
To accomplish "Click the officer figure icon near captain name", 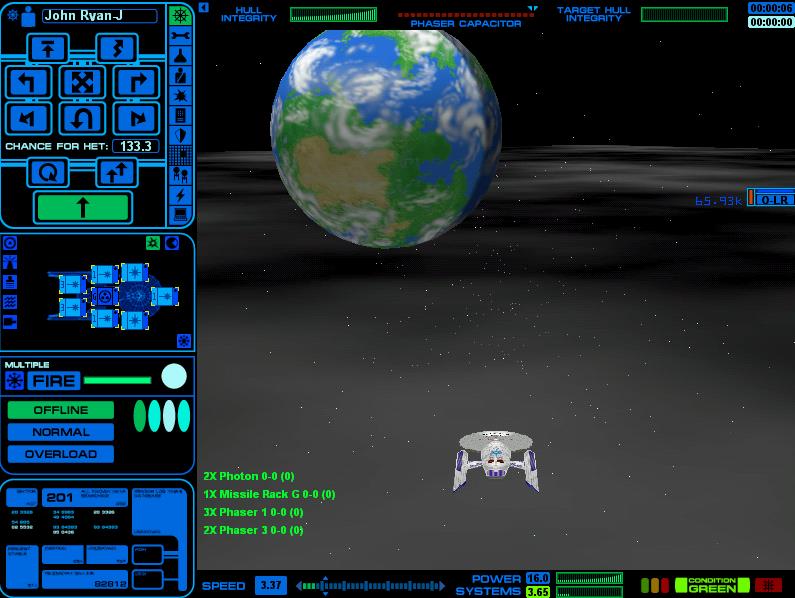I will [29, 16].
